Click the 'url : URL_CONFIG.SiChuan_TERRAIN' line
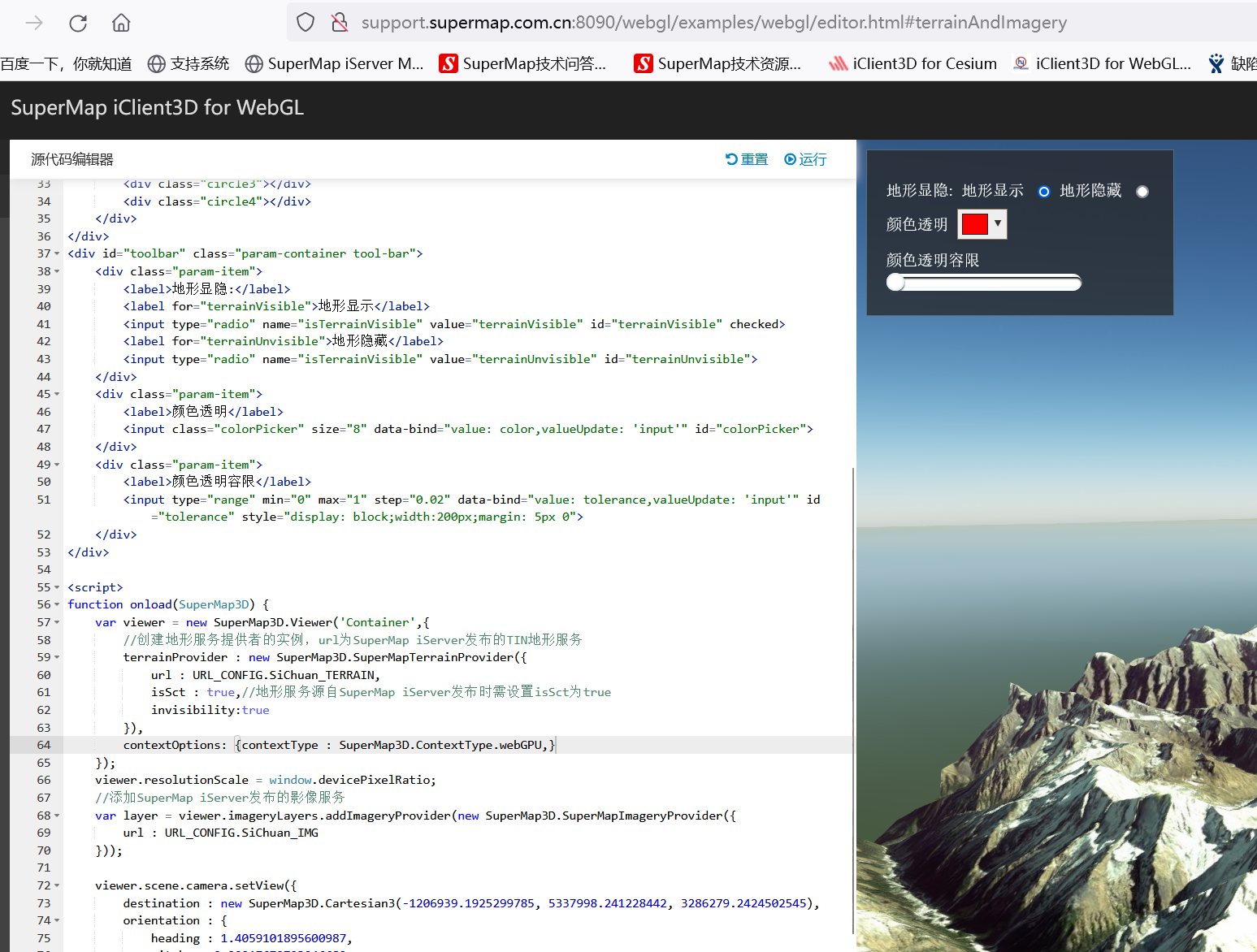This screenshot has width=1257, height=952. [x=265, y=675]
